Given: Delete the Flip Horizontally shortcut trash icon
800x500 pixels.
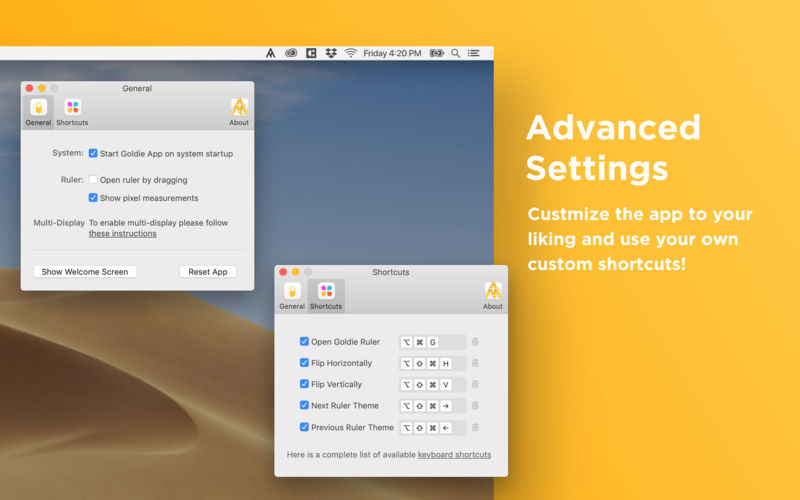Looking at the screenshot, I should (x=475, y=363).
